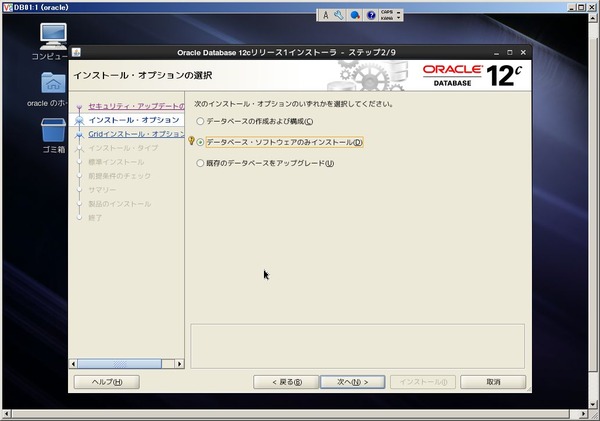Go to セキュリティ・アップデート step link
600x421 pixels.
[x=136, y=106]
